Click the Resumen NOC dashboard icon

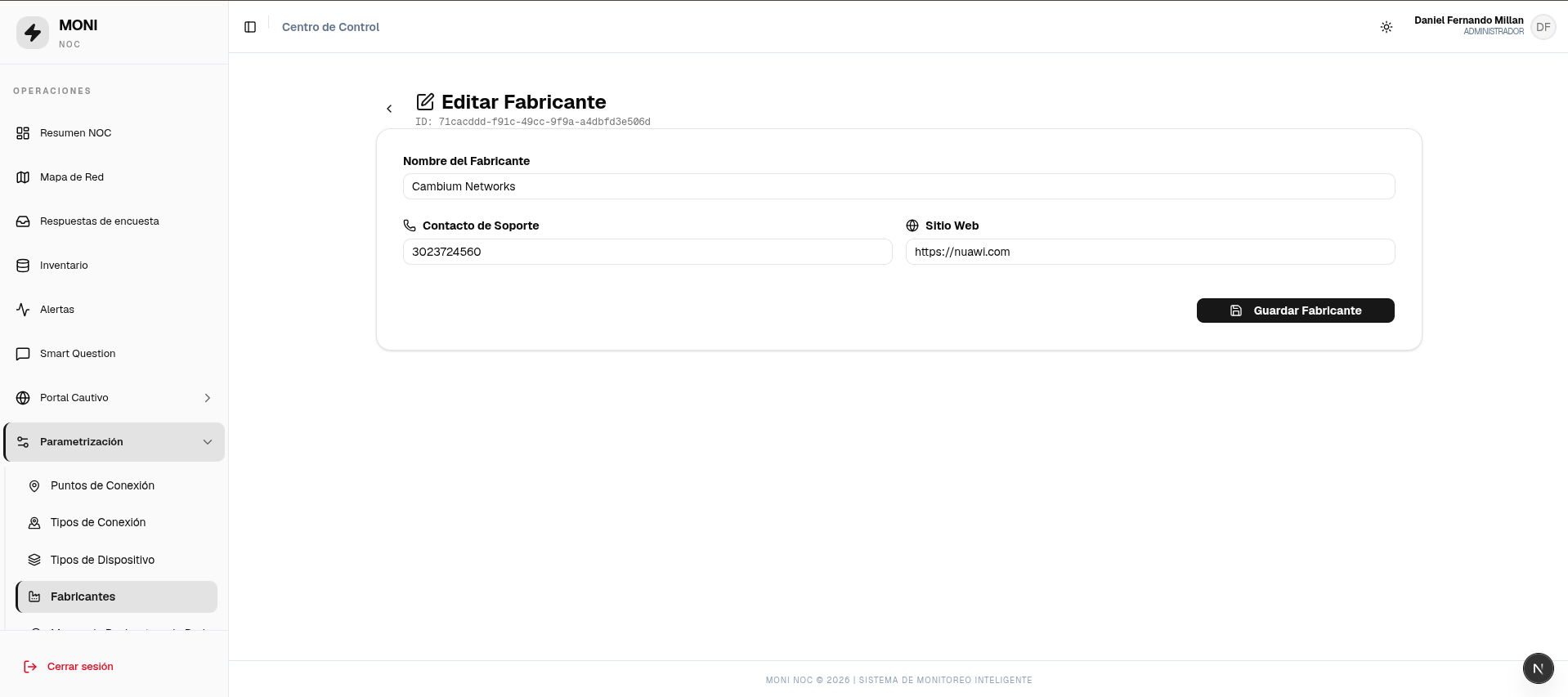[23, 133]
